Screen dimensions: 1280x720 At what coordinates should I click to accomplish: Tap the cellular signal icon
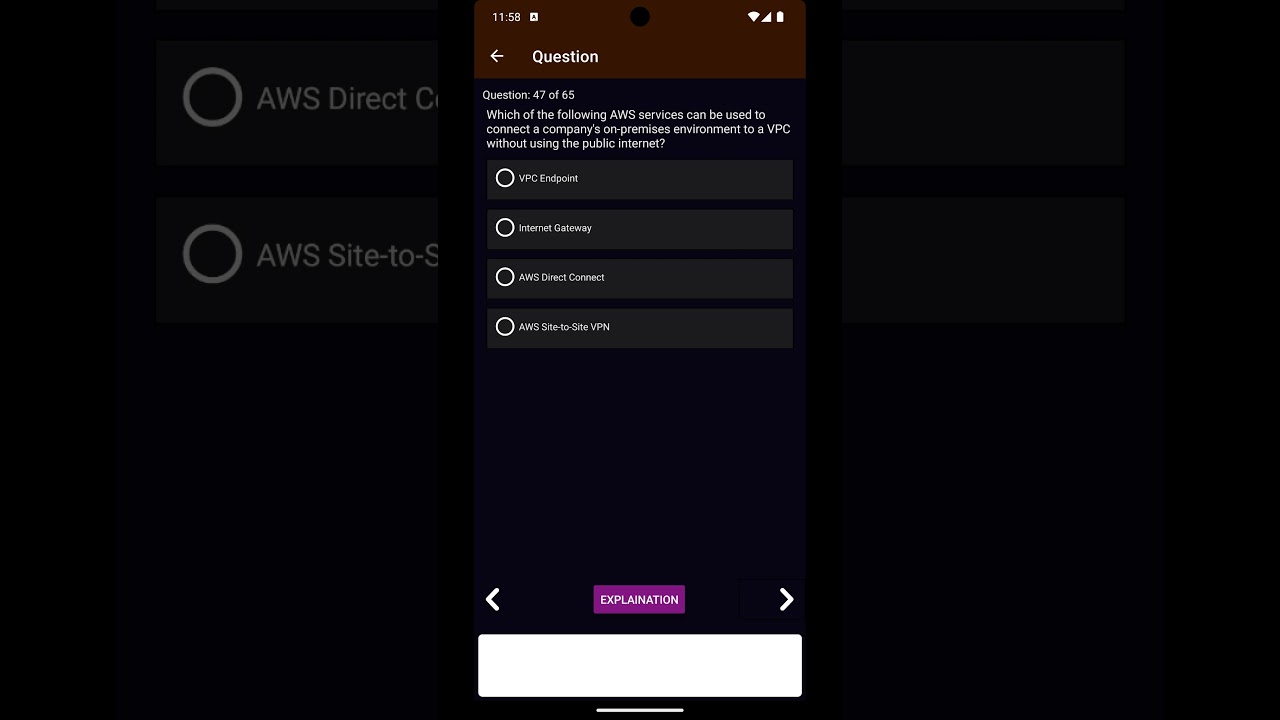pyautogui.click(x=767, y=17)
